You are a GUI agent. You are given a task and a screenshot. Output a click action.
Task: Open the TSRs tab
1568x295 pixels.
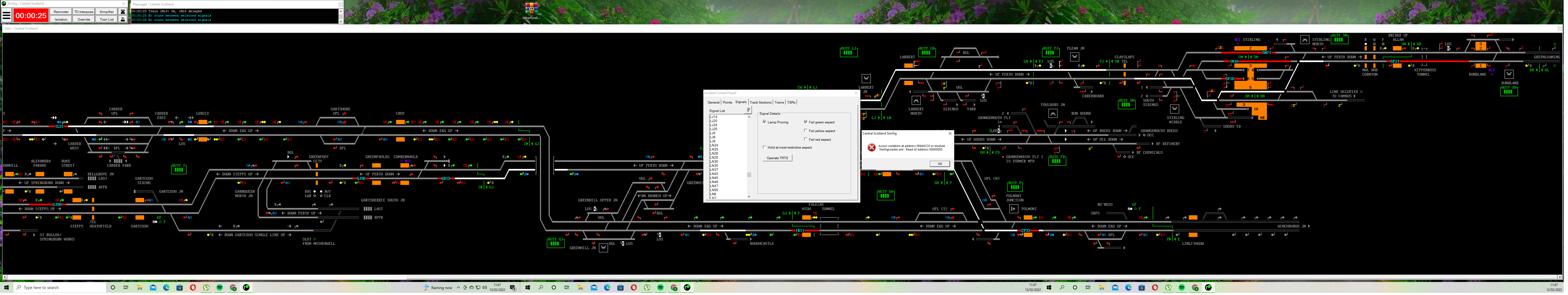tap(791, 102)
